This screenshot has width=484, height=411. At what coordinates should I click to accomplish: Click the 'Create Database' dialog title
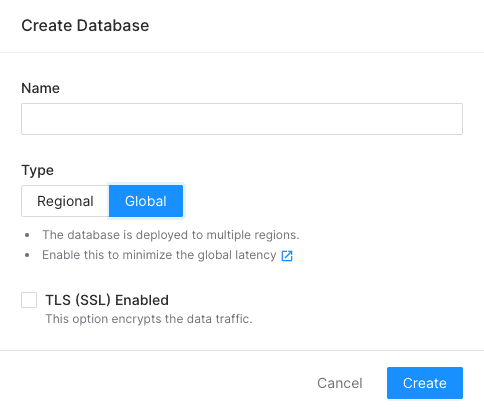tap(85, 26)
